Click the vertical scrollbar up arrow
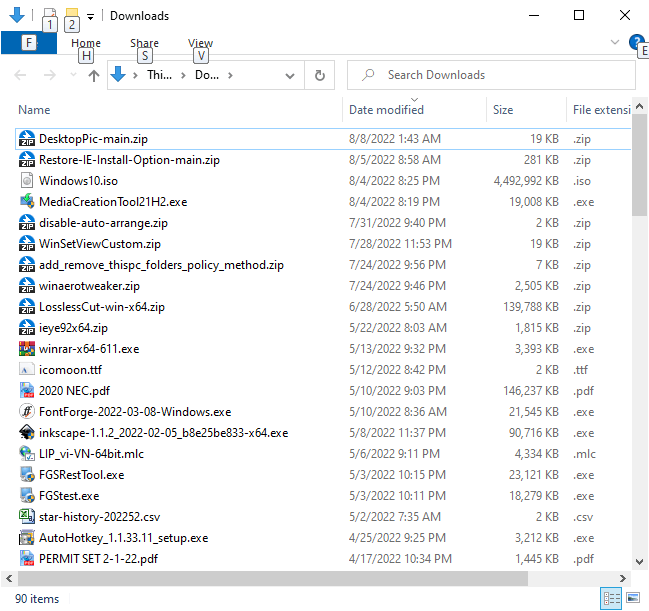 (x=639, y=106)
